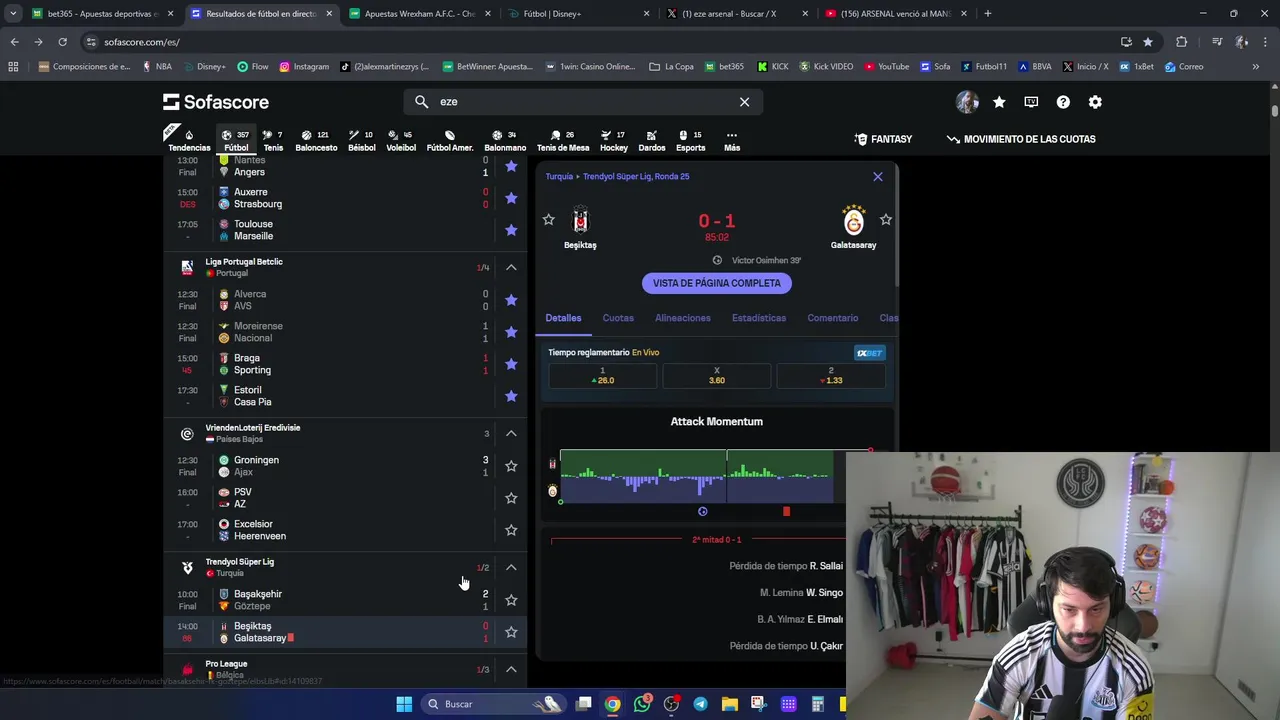The height and width of the screenshot is (720, 1280).
Task: Click the 1xBet sponsor logo
Action: (869, 353)
